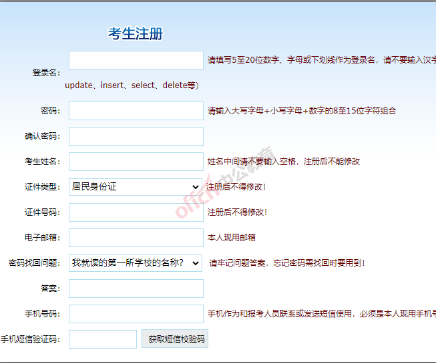Expand the 密码找回问题 dropdown
This screenshot has height=363, width=436.
pyautogui.click(x=136, y=263)
